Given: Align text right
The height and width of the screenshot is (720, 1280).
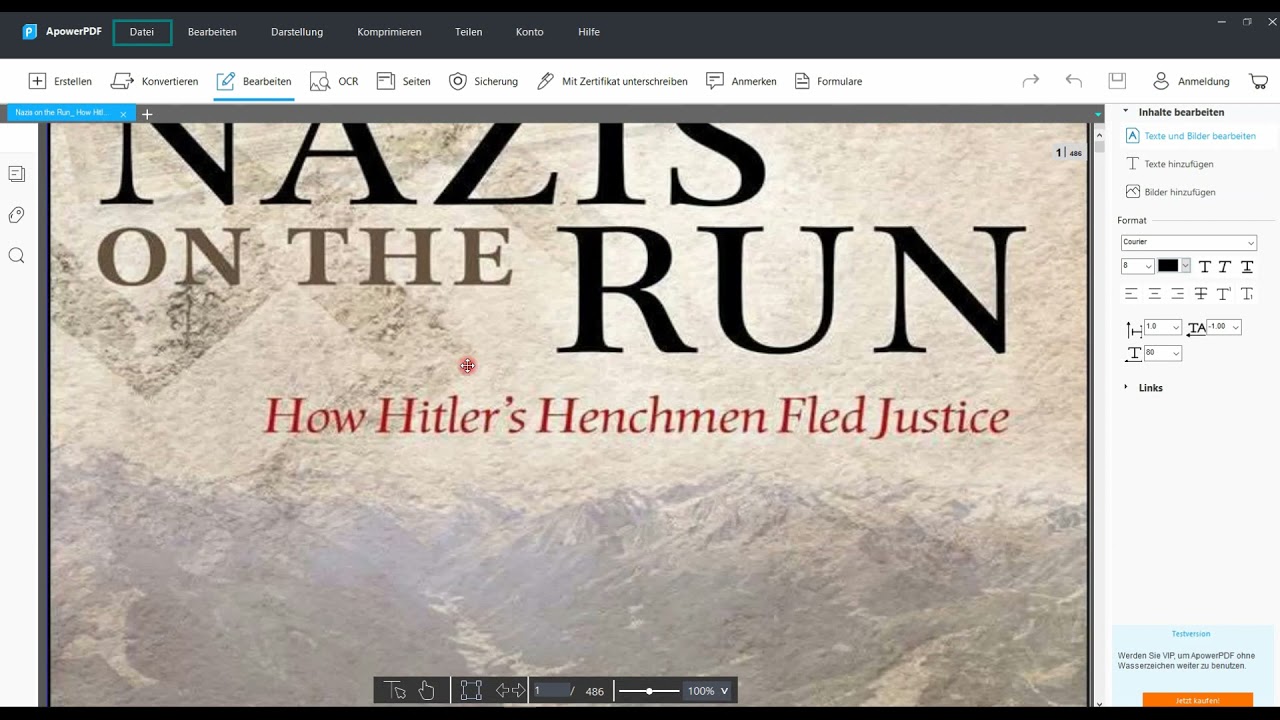Looking at the screenshot, I should [1177, 294].
